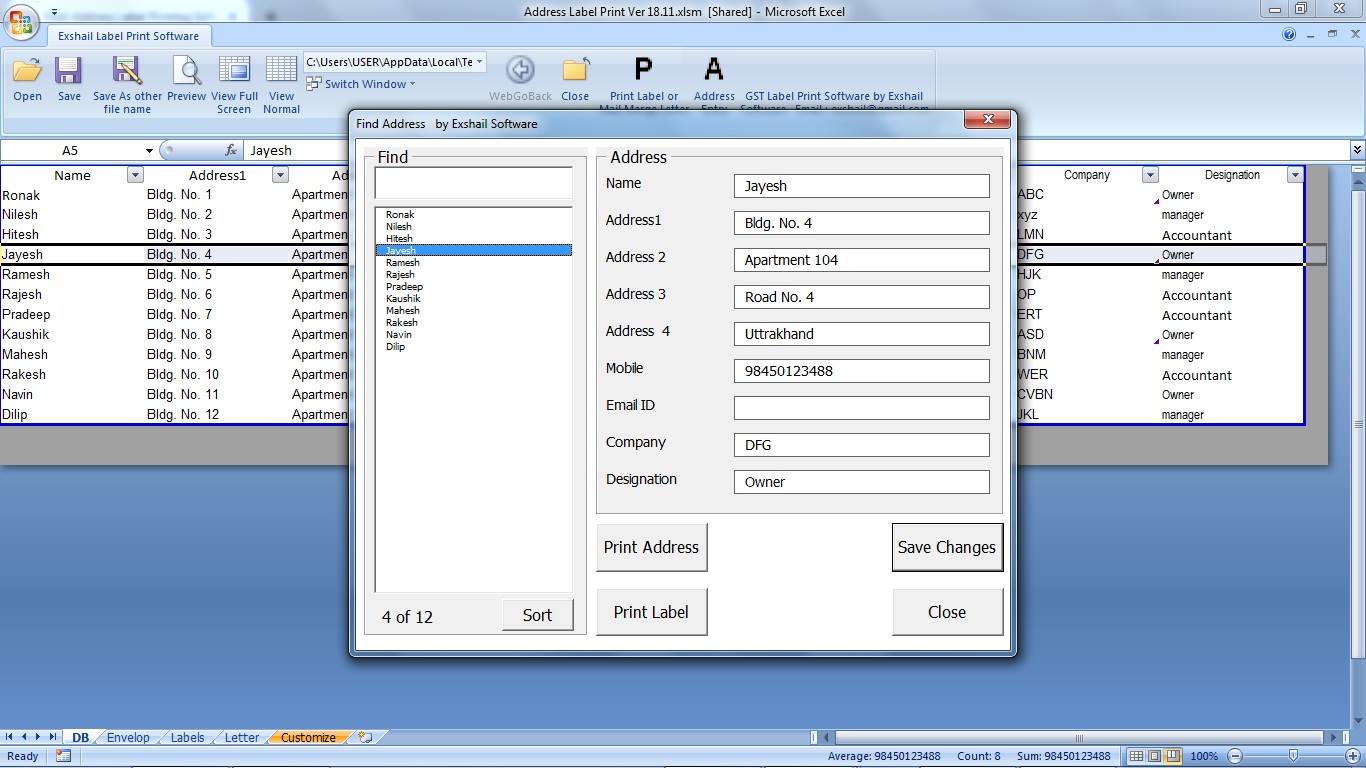Click the Save Changes button
The image size is (1366, 768).
point(947,547)
